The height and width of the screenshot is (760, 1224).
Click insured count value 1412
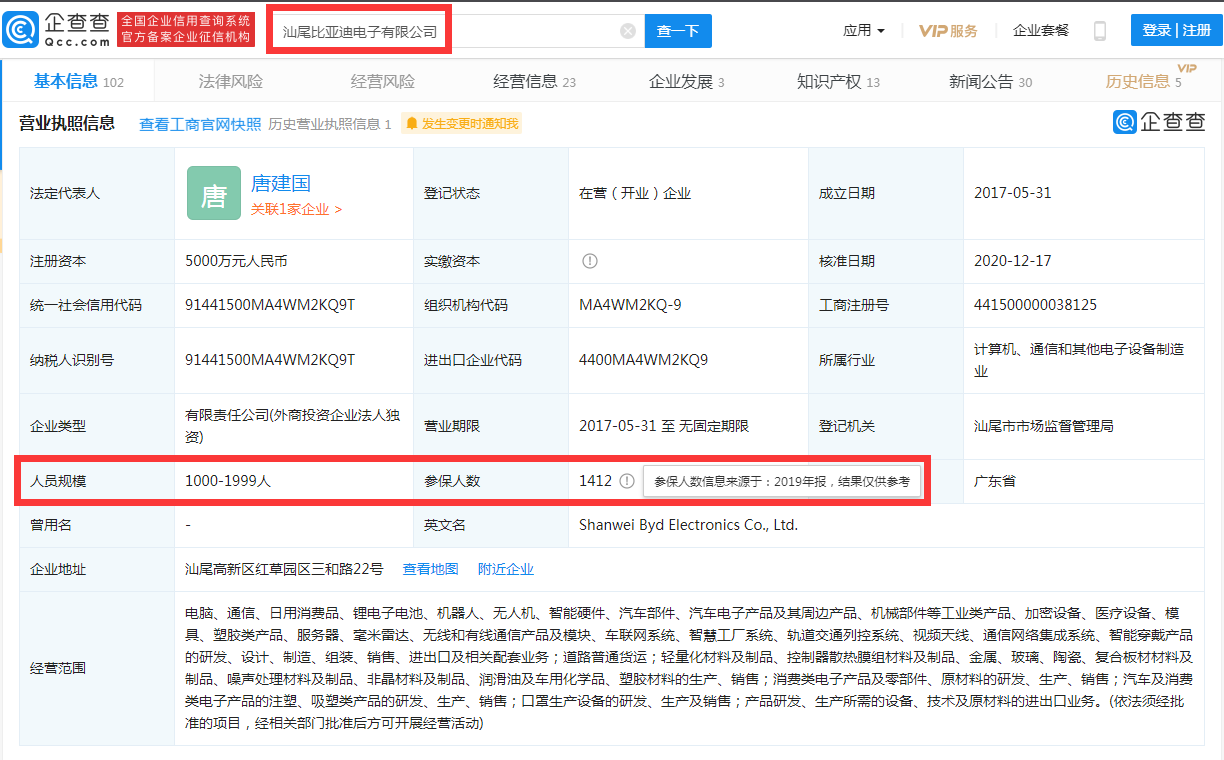tap(595, 481)
